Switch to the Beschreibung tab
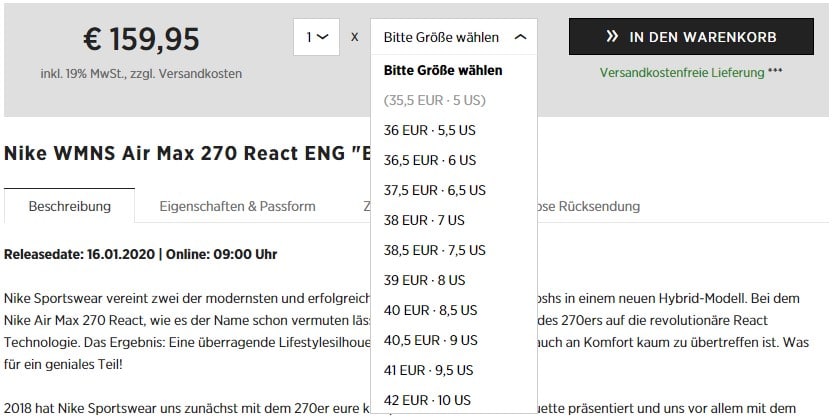832x419 pixels. tap(69, 207)
